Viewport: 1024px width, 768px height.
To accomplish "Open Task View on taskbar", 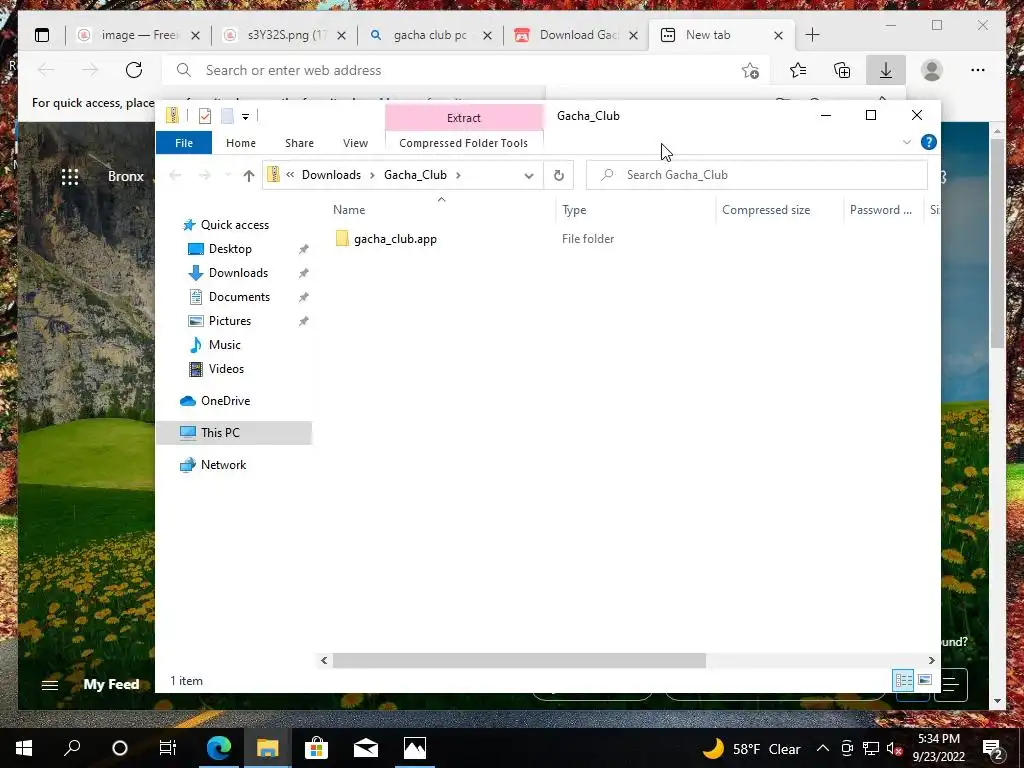I will tap(168, 748).
